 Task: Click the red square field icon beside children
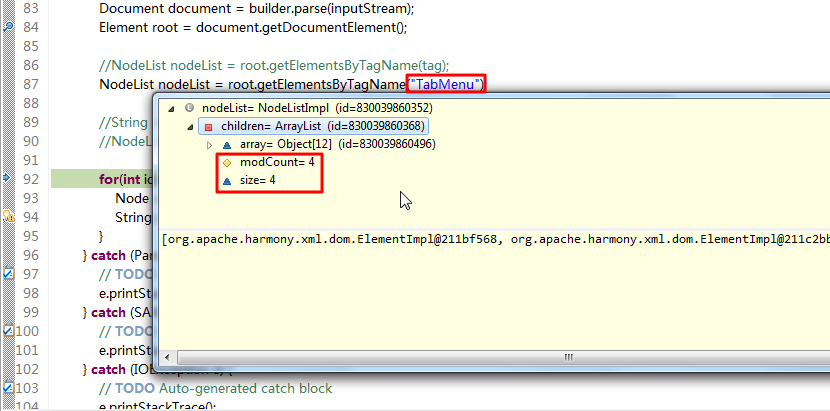click(x=209, y=127)
